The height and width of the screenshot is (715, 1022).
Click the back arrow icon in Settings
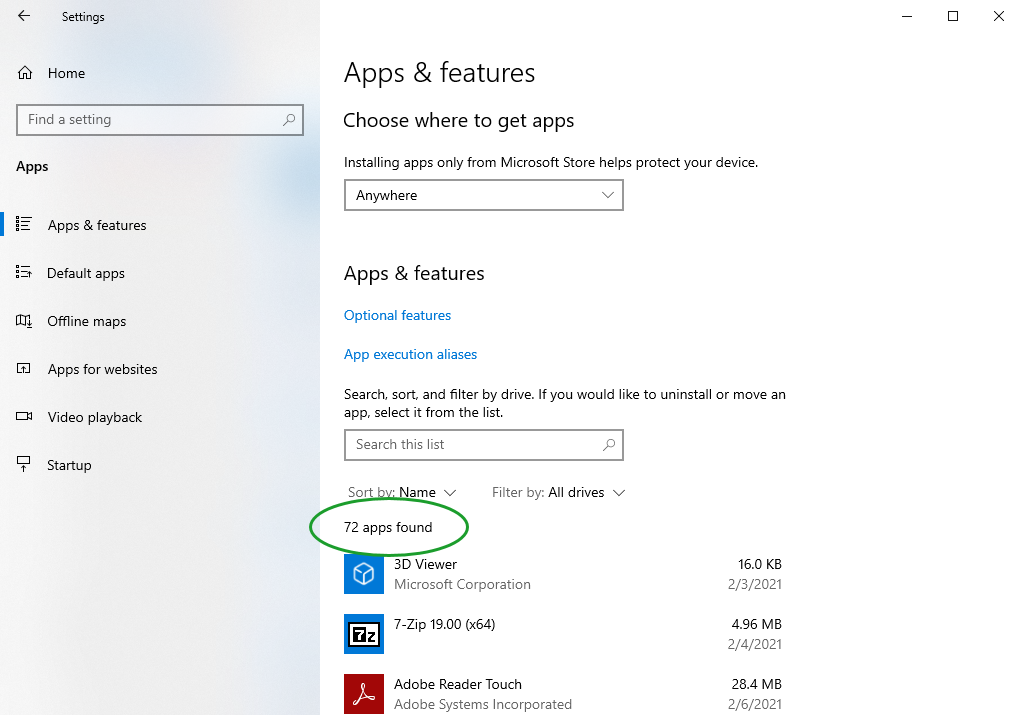[x=24, y=16]
